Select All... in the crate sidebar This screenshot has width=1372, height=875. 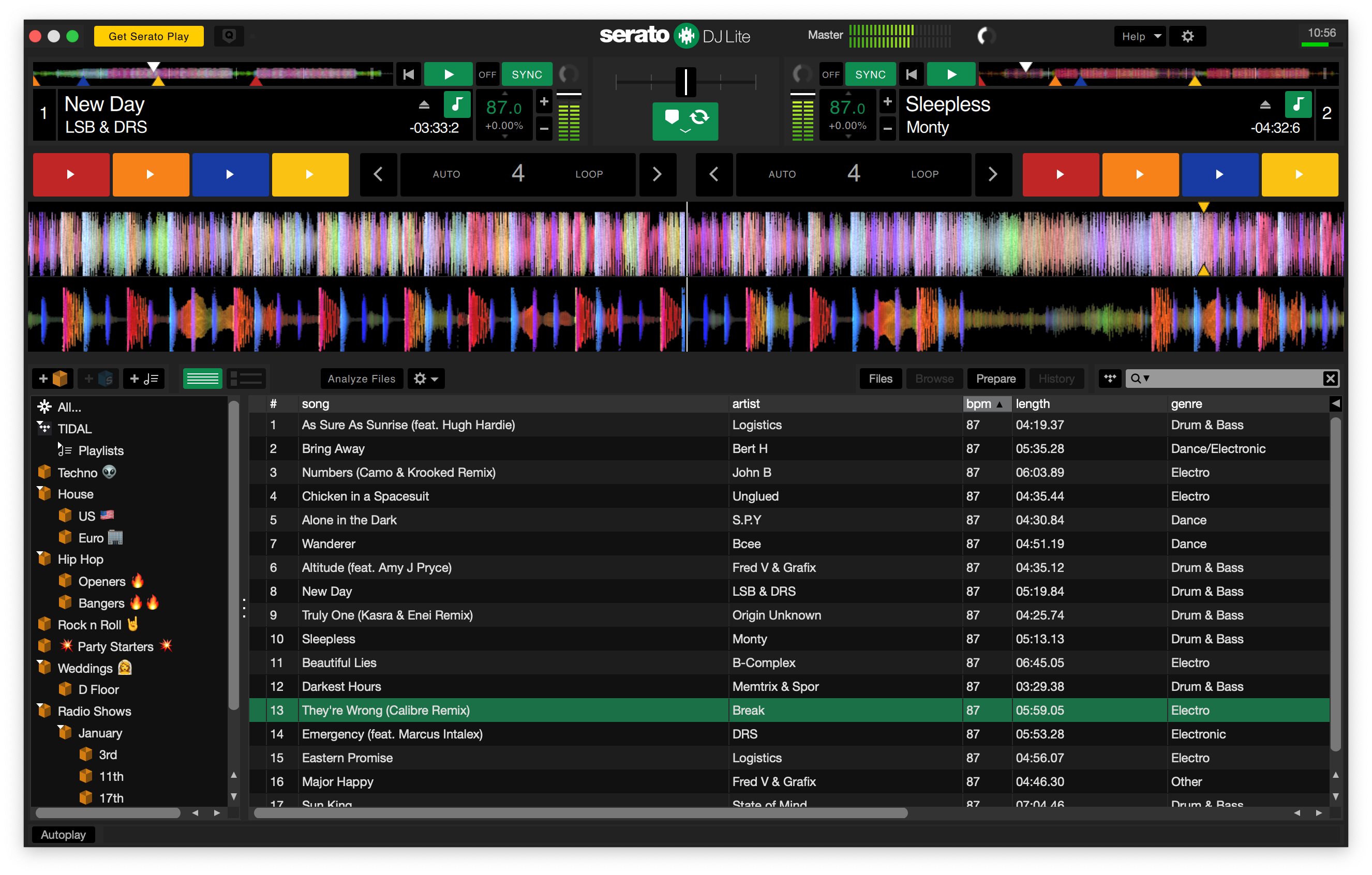pos(69,408)
